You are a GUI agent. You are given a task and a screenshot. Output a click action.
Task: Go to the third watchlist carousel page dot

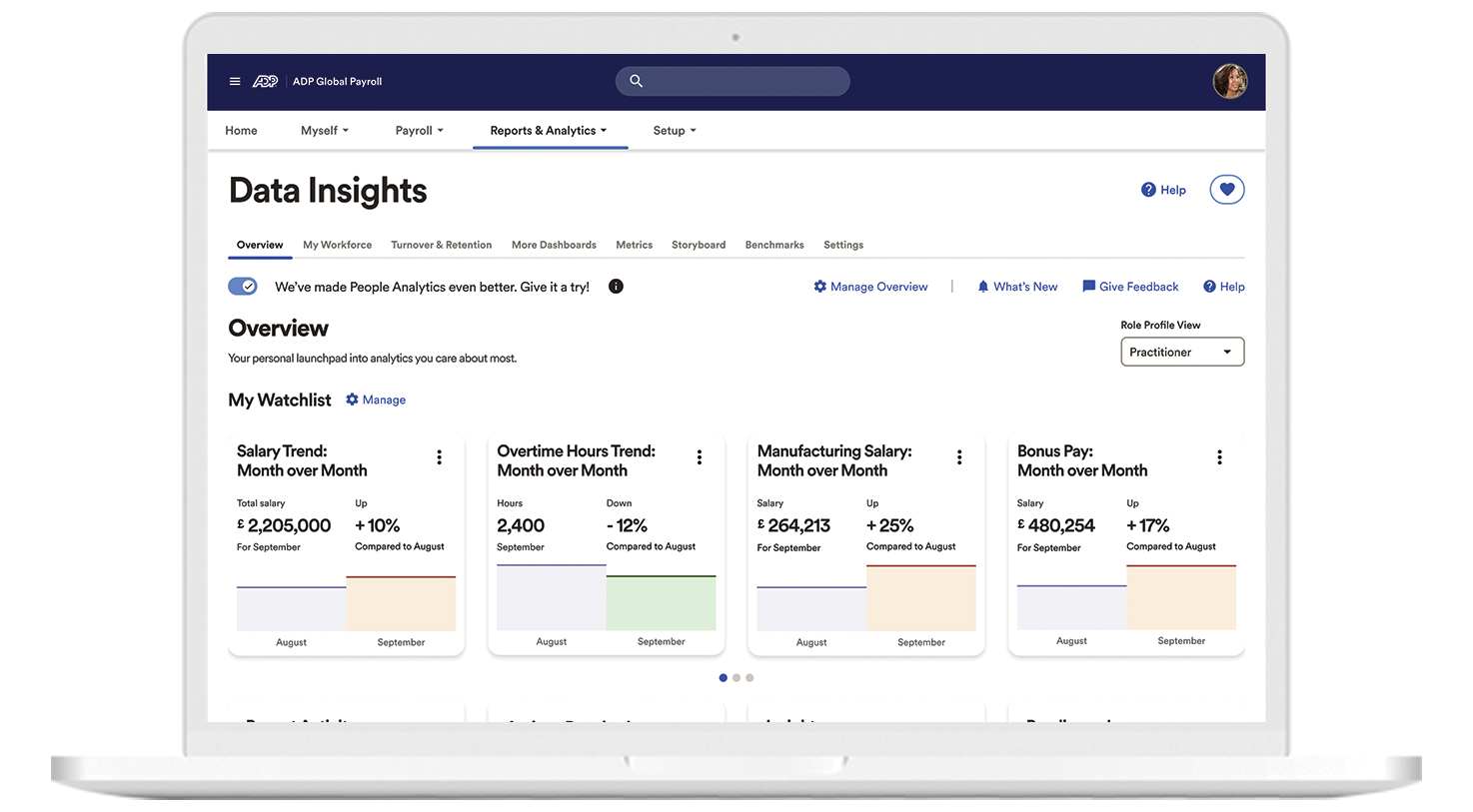coord(749,678)
